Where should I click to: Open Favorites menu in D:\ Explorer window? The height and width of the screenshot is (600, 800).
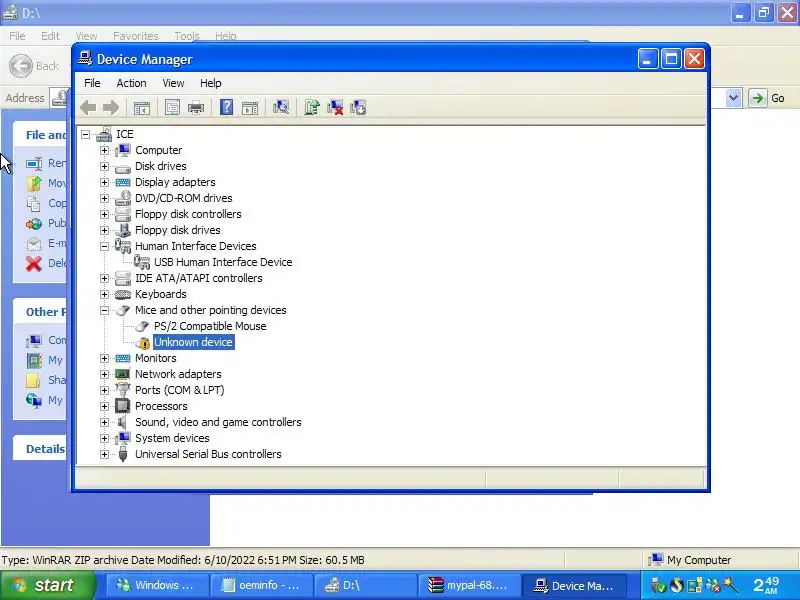pyautogui.click(x=136, y=36)
